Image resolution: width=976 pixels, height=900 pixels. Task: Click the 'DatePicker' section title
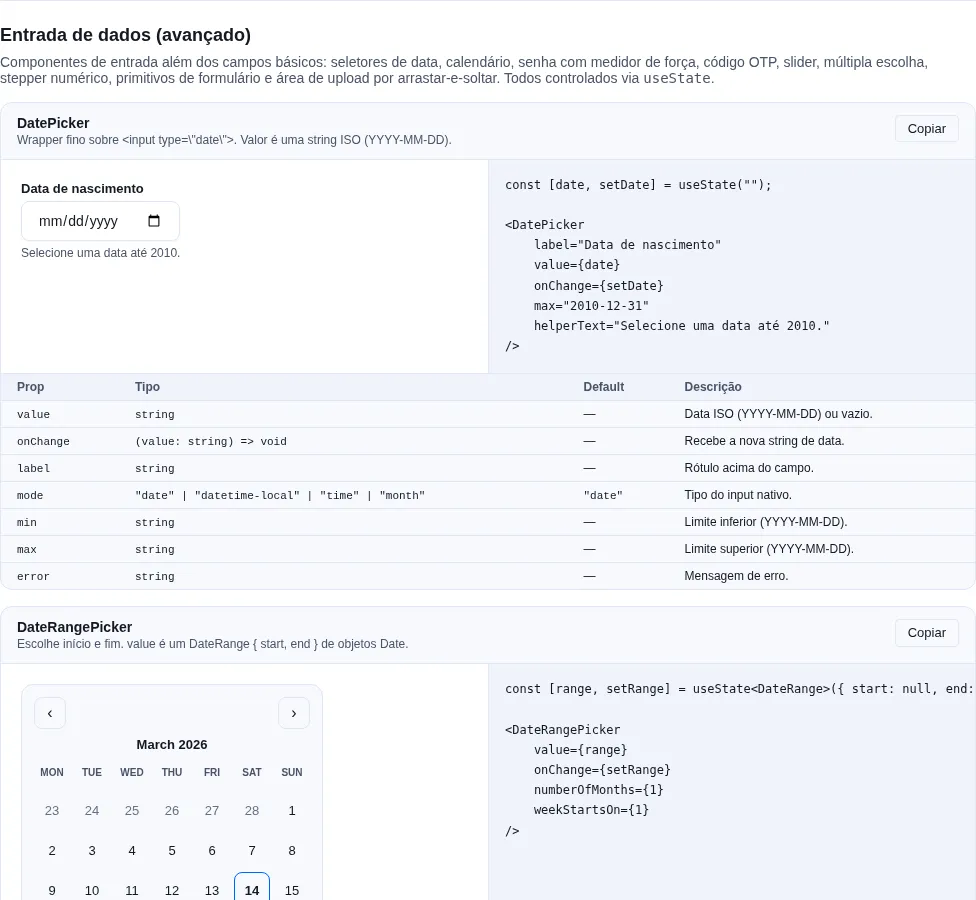(53, 123)
